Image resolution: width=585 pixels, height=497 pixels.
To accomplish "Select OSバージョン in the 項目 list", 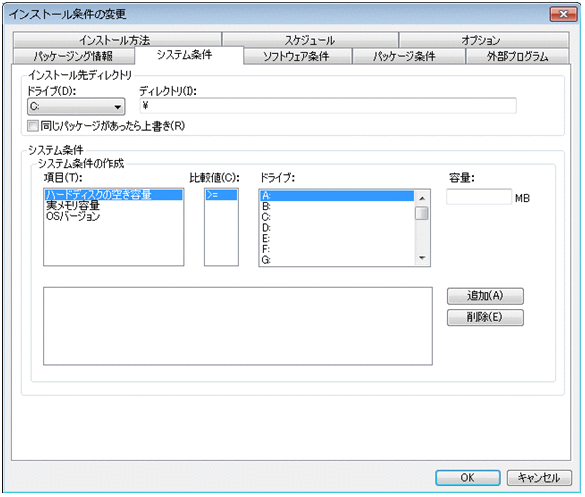I will pos(113,216).
